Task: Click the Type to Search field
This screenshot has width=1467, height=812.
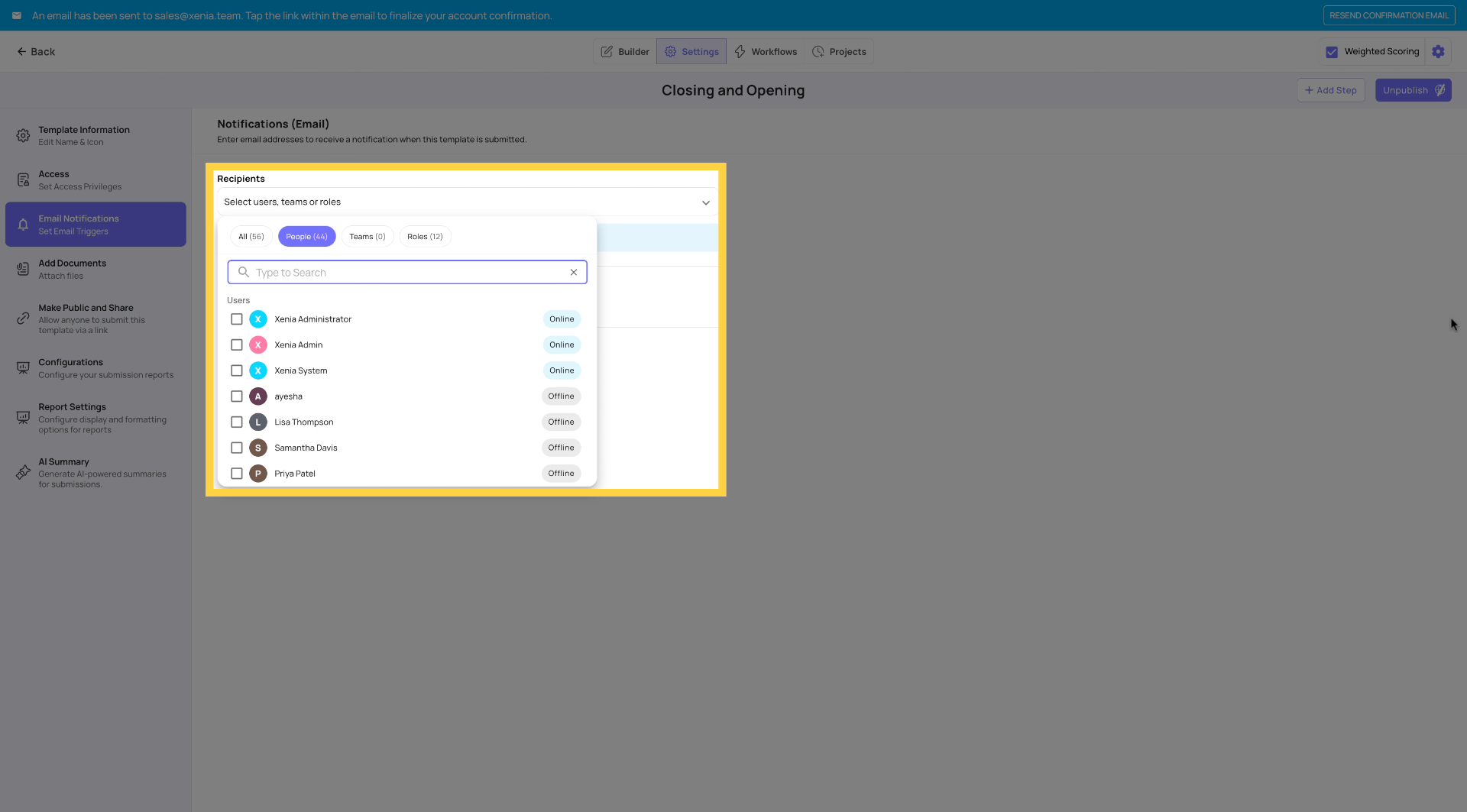Action: pos(407,272)
